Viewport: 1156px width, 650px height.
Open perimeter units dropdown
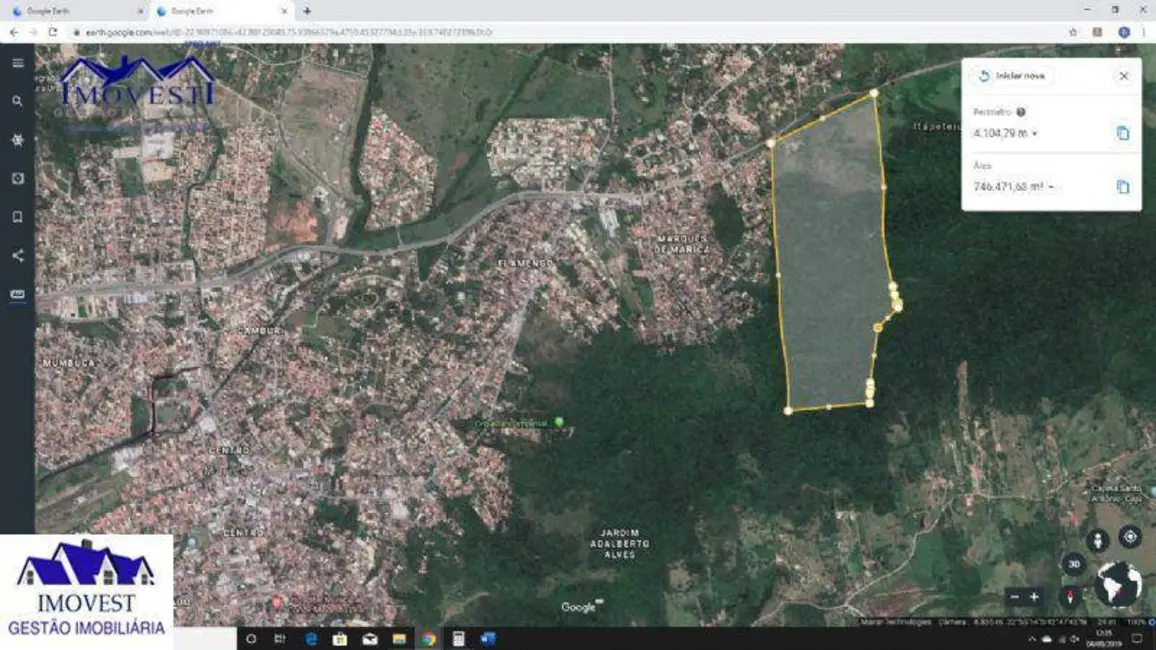click(x=1034, y=133)
